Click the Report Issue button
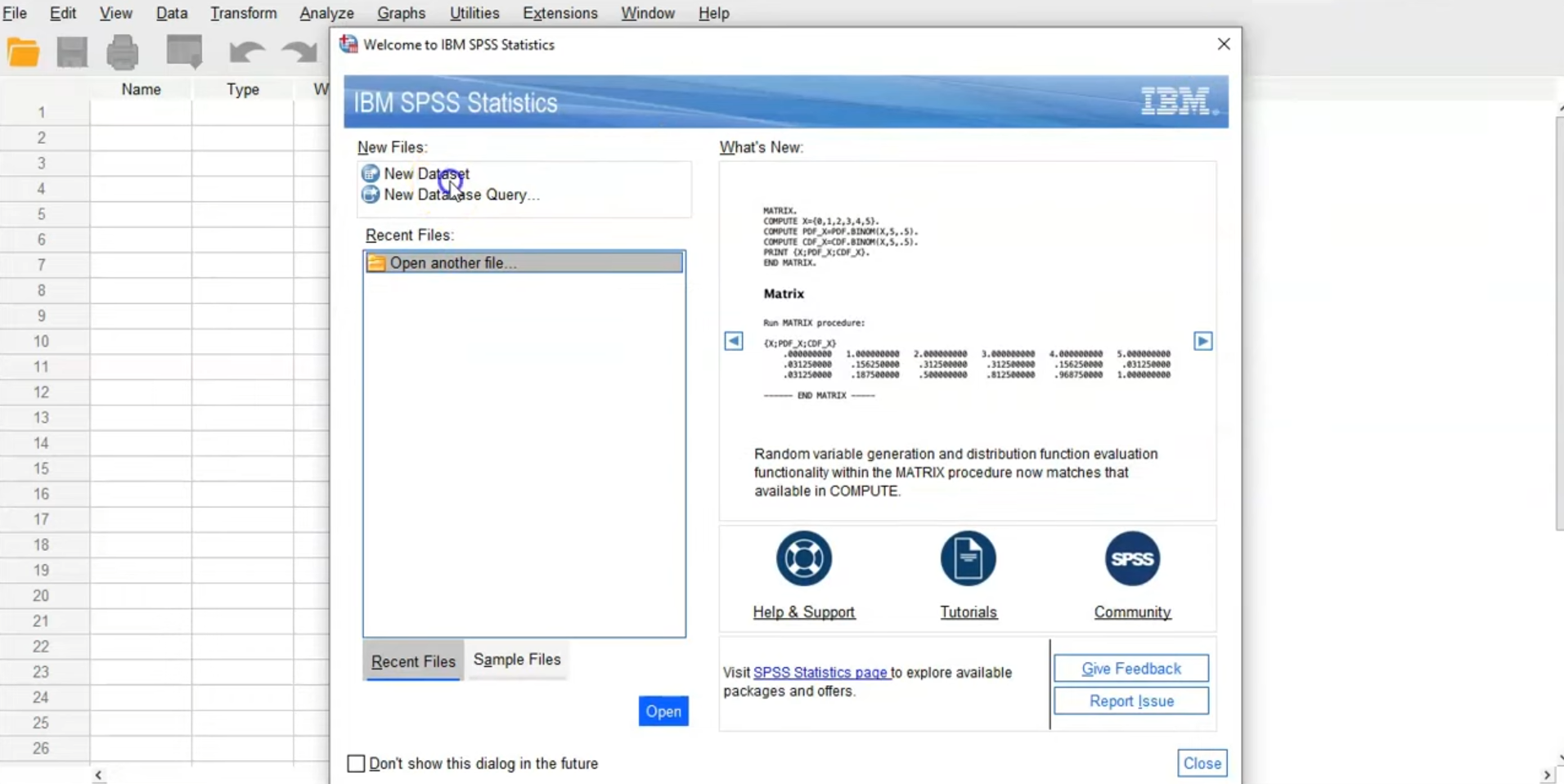This screenshot has width=1564, height=784. [1131, 701]
